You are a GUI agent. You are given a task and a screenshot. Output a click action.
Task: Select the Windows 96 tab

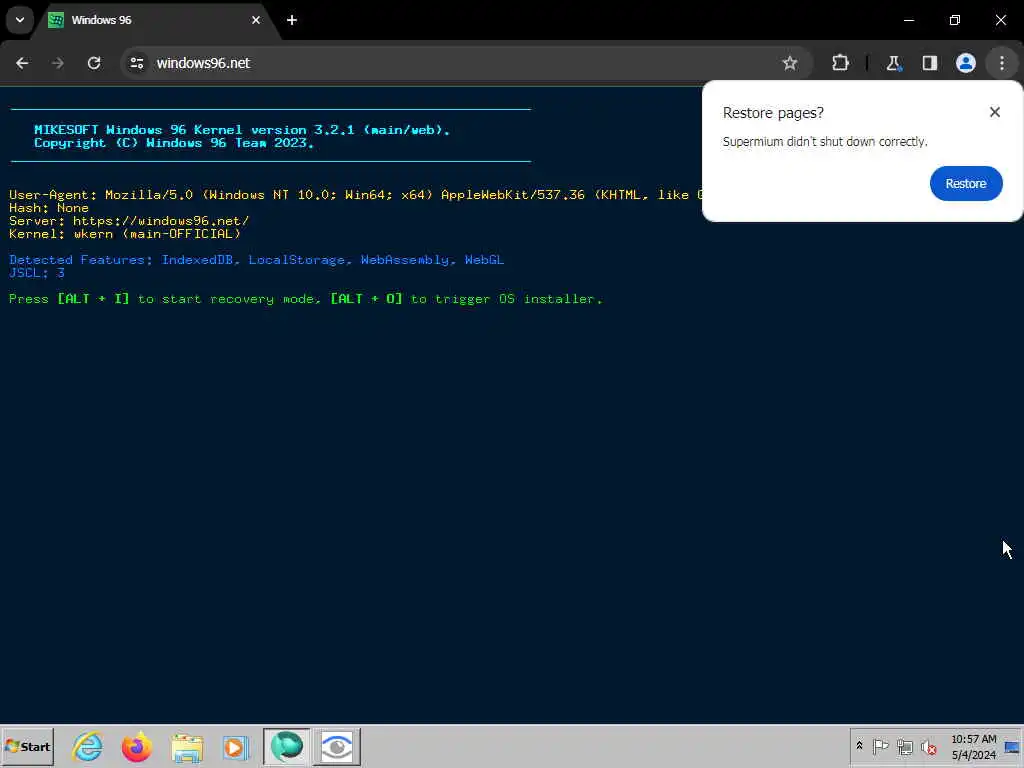coord(153,20)
